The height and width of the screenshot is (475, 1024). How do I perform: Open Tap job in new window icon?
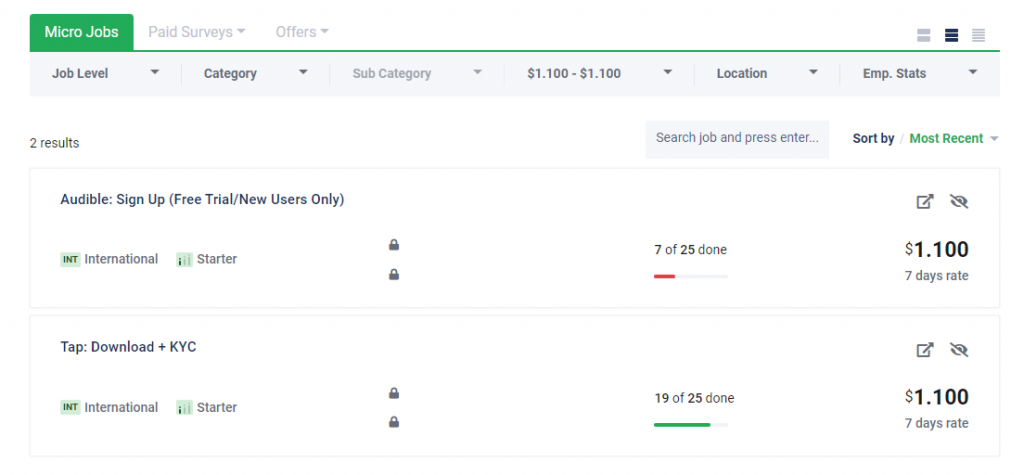(x=925, y=350)
